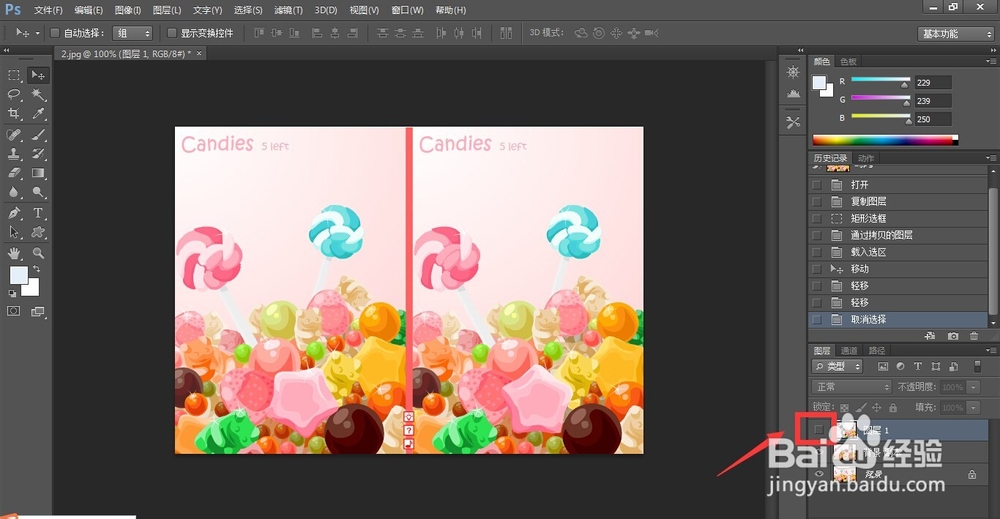Open the Layers panel flyout menu
Screen dimensions: 1000x519
pyautogui.click(x=990, y=350)
